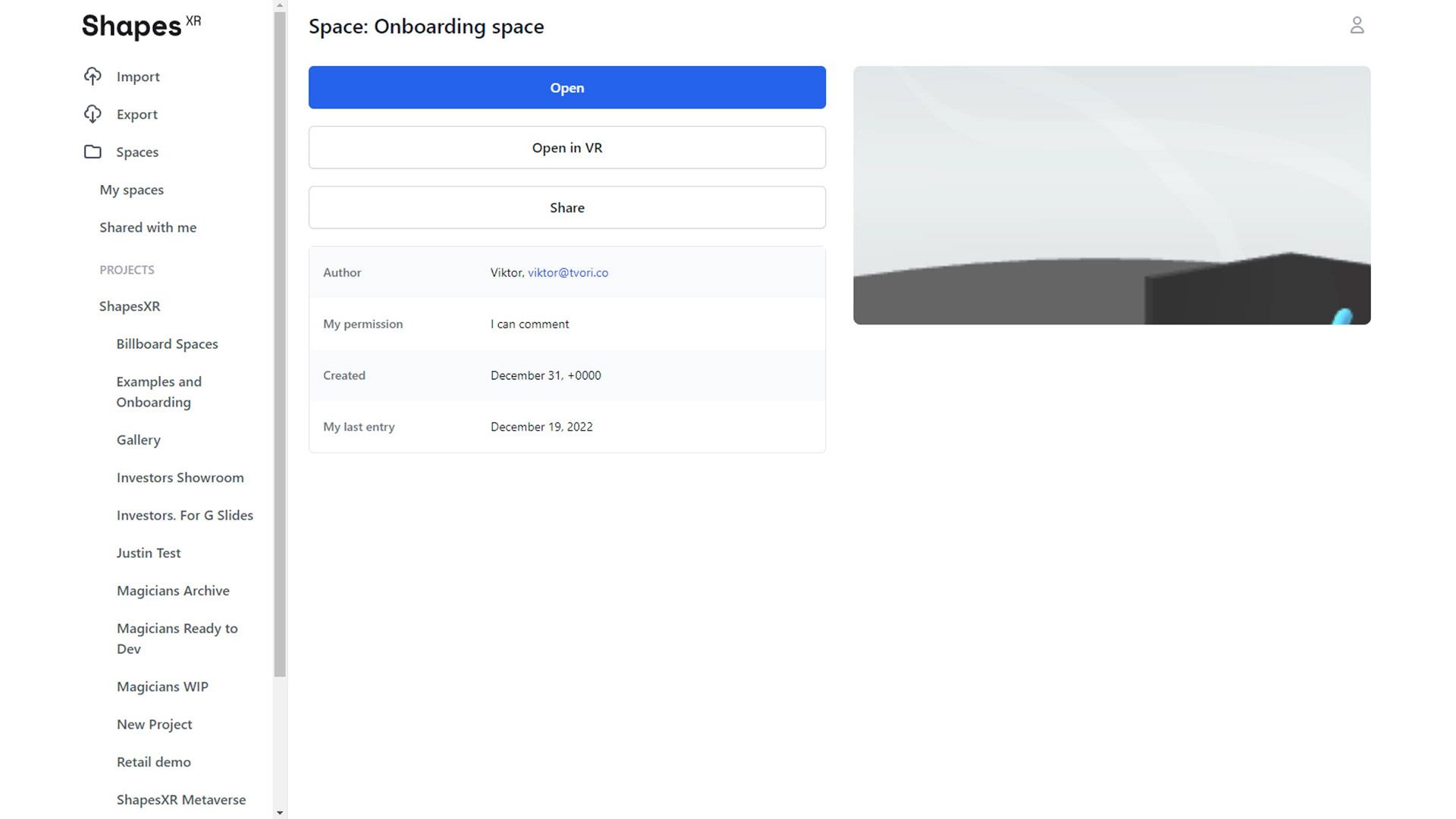Open the Spaces menu item
This screenshot has width=1456, height=819.
[137, 152]
